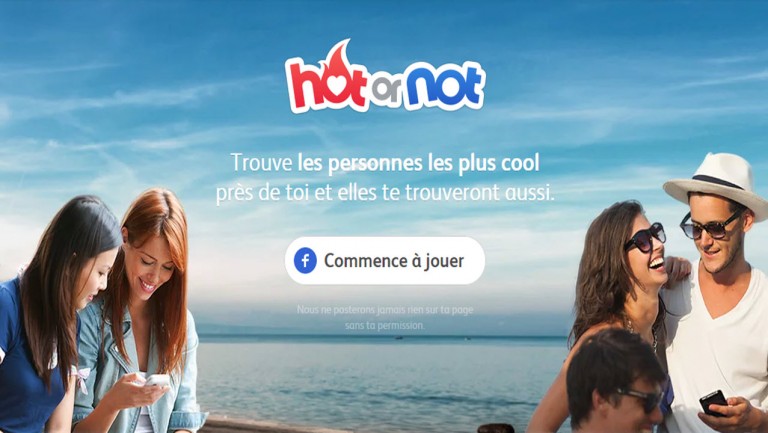Click the 'près de toi et elles te trouveront aussi' line
Viewport: 768px width, 433px height.
click(x=385, y=193)
